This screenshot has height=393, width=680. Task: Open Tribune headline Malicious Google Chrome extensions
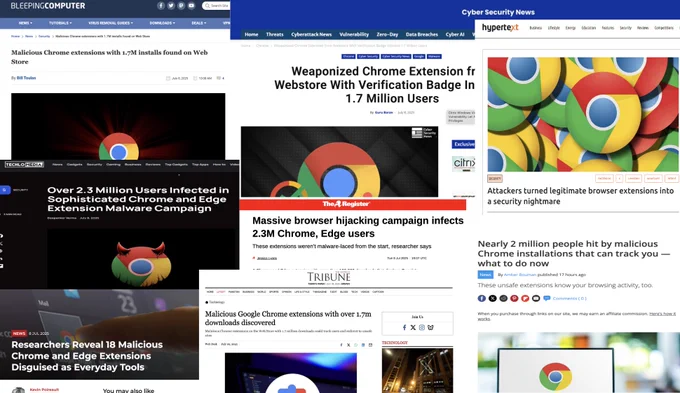coord(288,318)
